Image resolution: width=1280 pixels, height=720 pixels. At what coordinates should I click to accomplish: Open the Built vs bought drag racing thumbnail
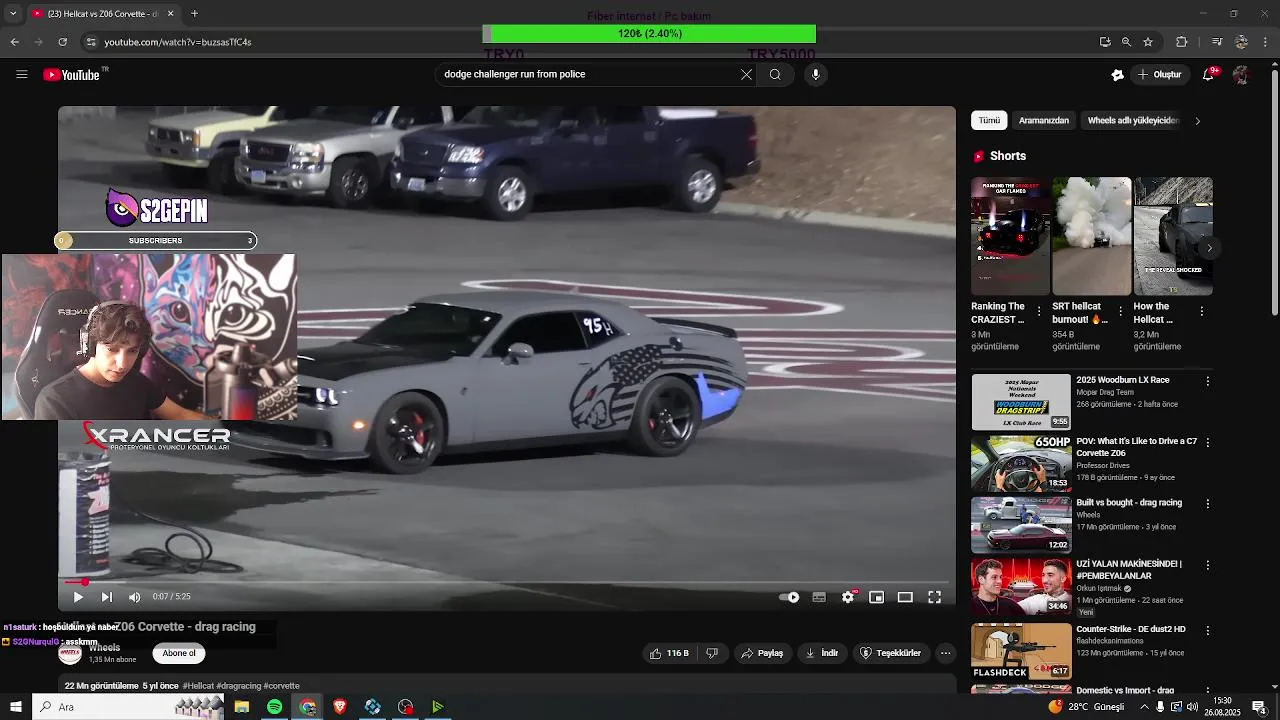point(1021,525)
